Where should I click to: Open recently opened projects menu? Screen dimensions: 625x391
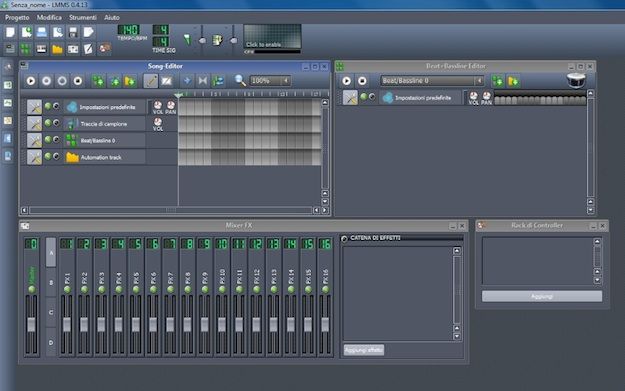point(58,32)
